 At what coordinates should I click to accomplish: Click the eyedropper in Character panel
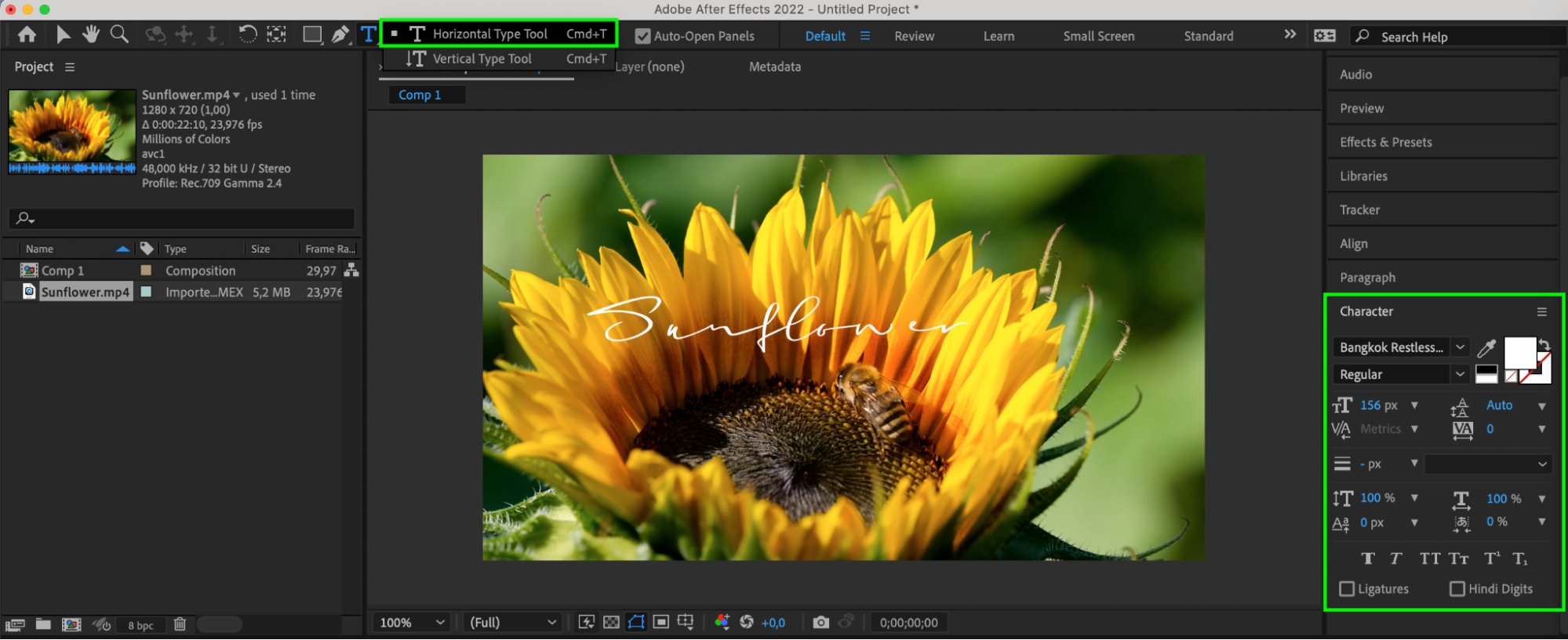point(1486,348)
